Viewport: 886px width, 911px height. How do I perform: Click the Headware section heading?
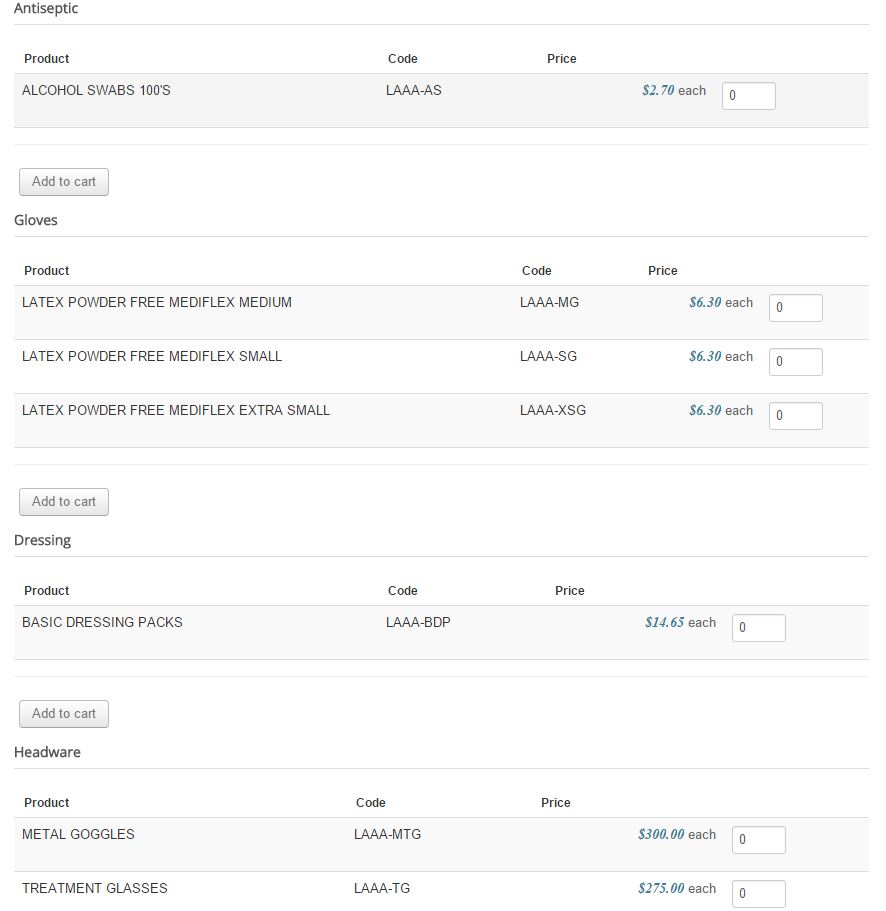tap(47, 752)
